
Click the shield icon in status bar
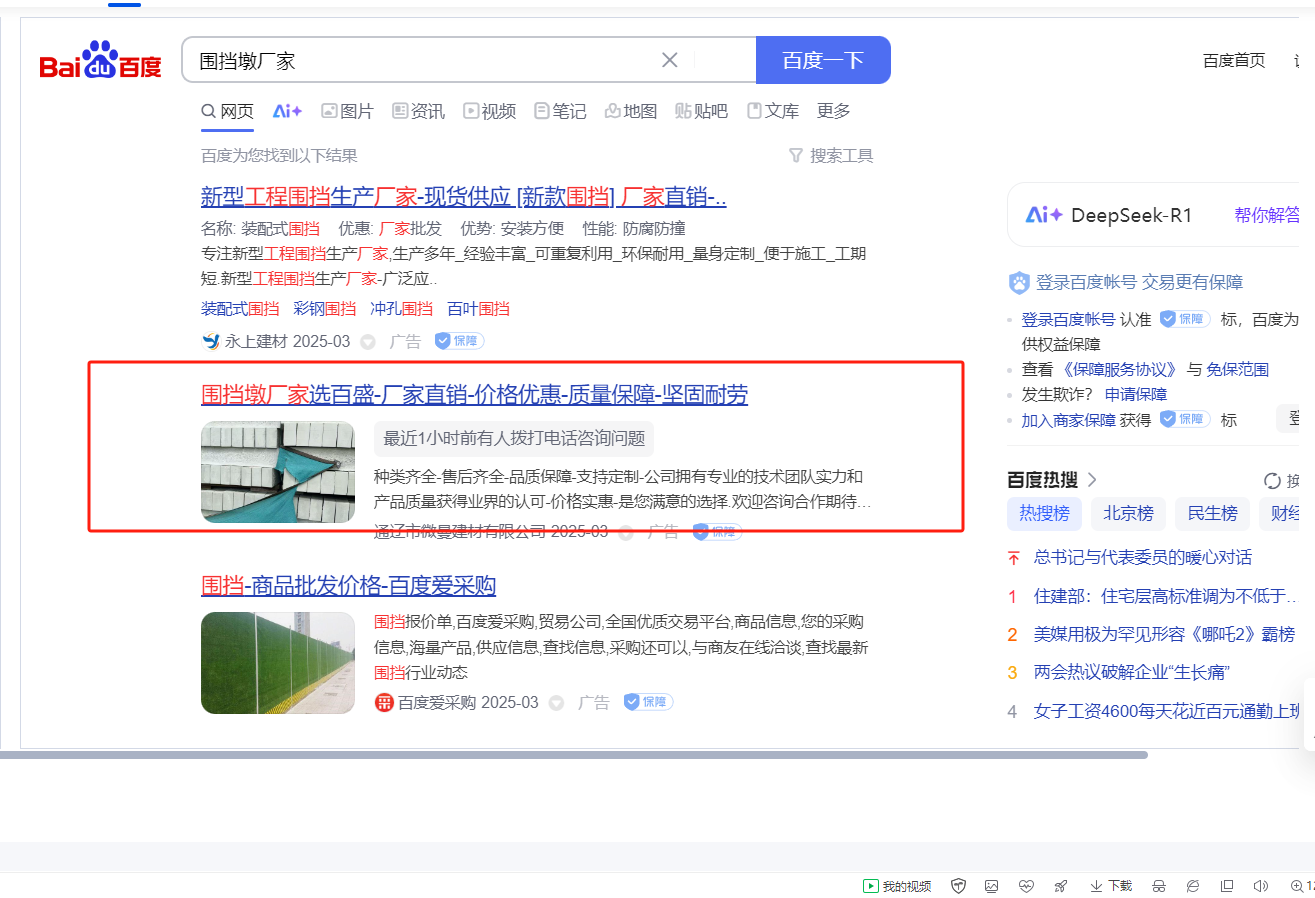(958, 886)
